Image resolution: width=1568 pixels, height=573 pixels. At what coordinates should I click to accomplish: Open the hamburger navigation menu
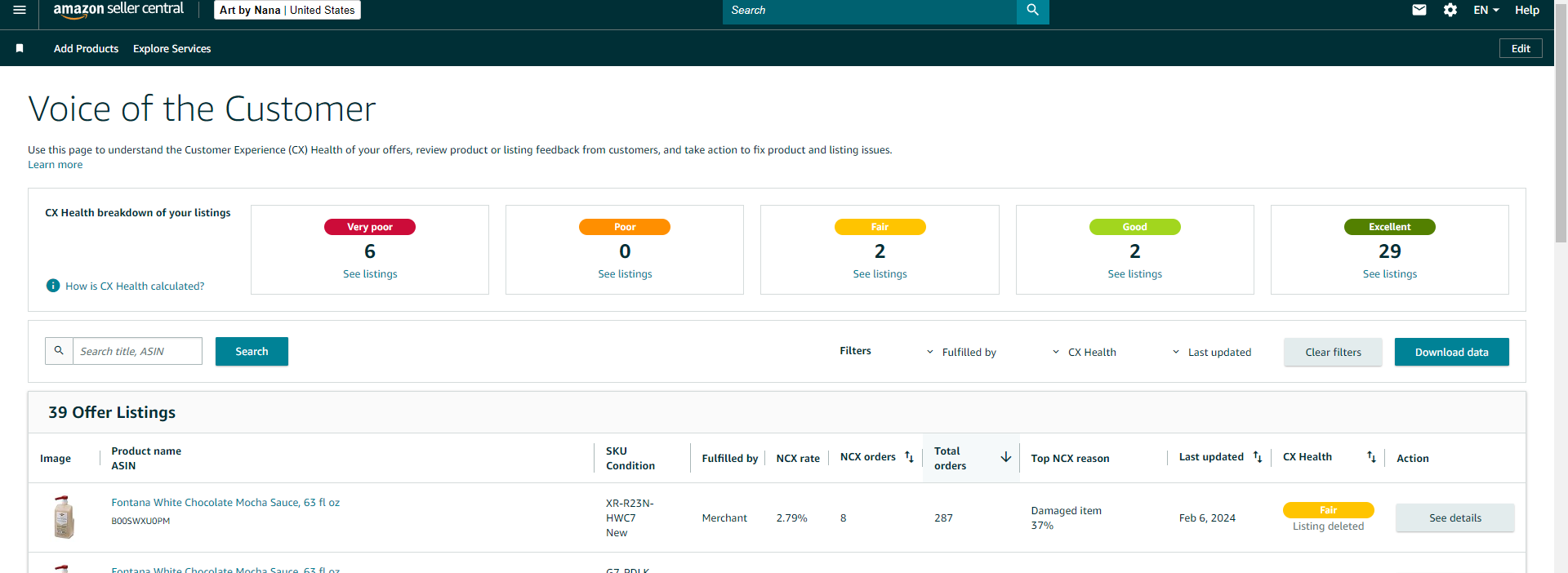[20, 10]
